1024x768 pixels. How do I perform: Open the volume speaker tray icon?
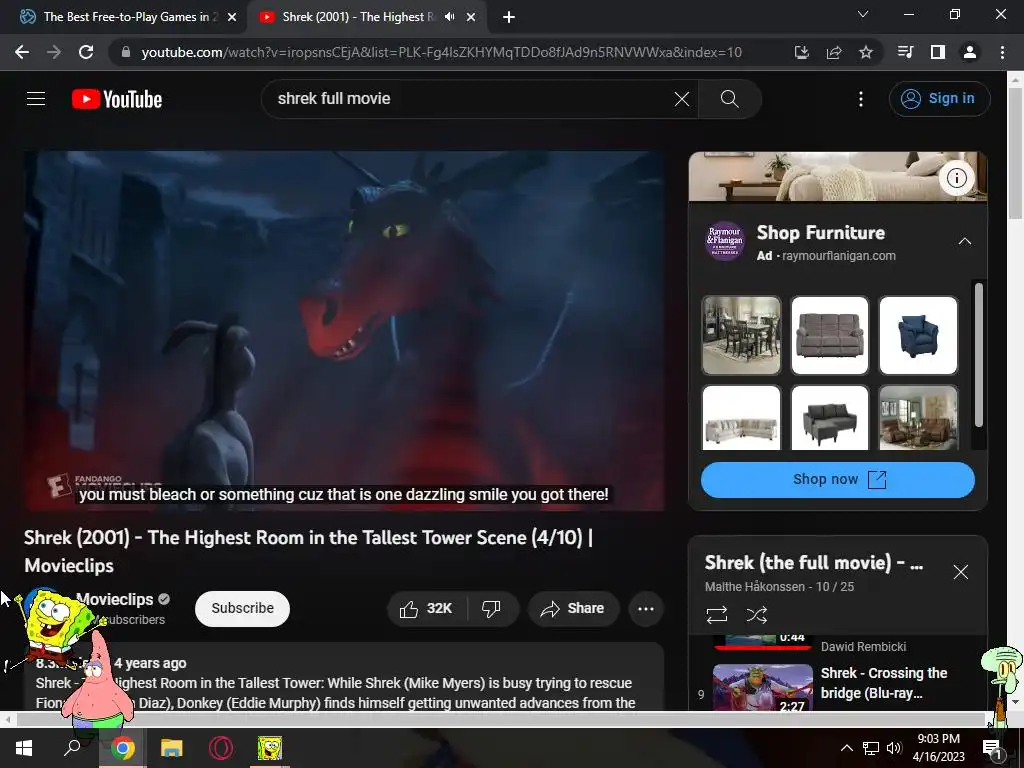point(894,748)
